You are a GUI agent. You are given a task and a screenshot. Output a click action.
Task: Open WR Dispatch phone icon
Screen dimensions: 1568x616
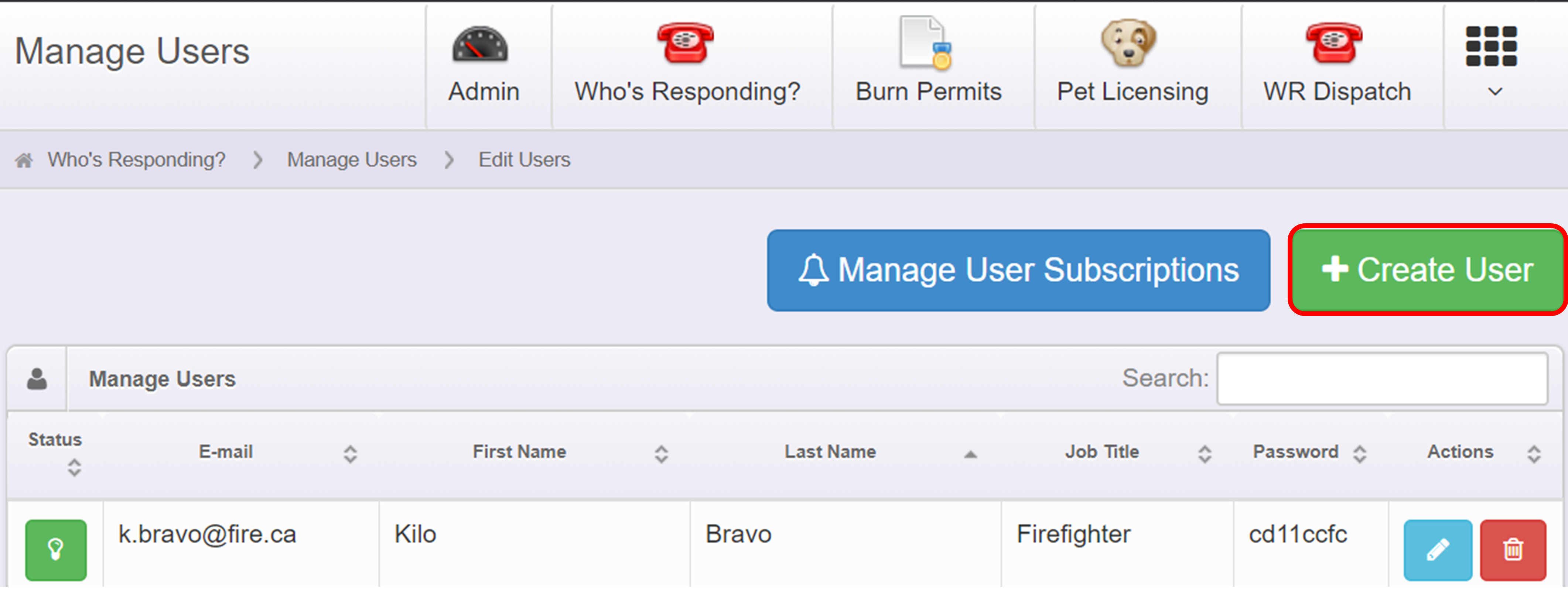[1334, 43]
